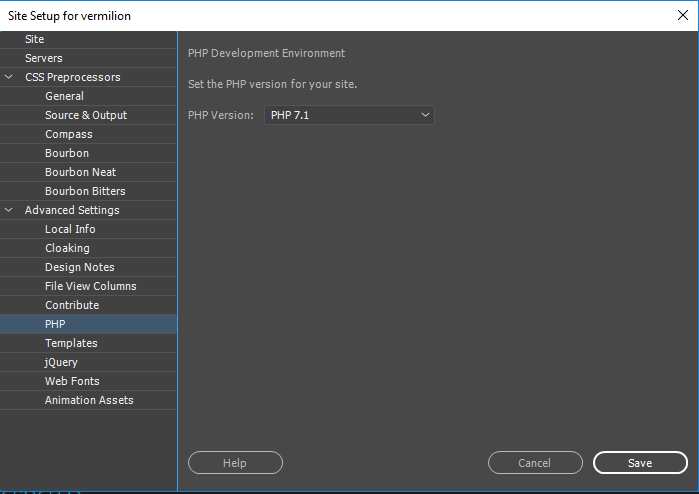699x494 pixels.
Task: Open Bourbon Bitters settings
Action: pyautogui.click(x=85, y=191)
